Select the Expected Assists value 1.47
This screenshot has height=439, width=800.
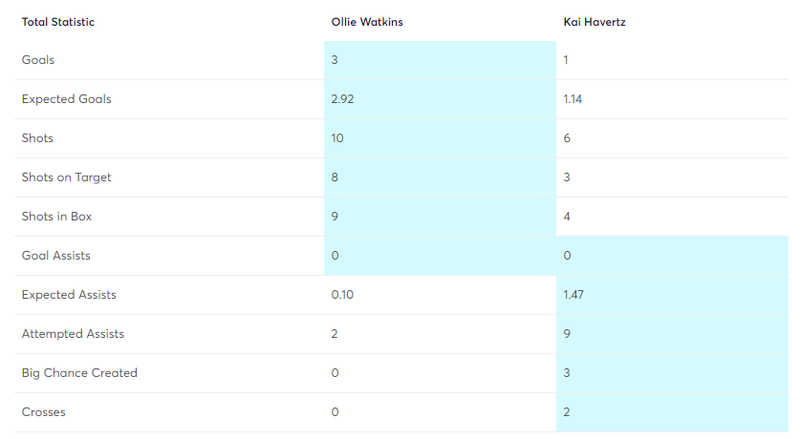pyautogui.click(x=573, y=295)
